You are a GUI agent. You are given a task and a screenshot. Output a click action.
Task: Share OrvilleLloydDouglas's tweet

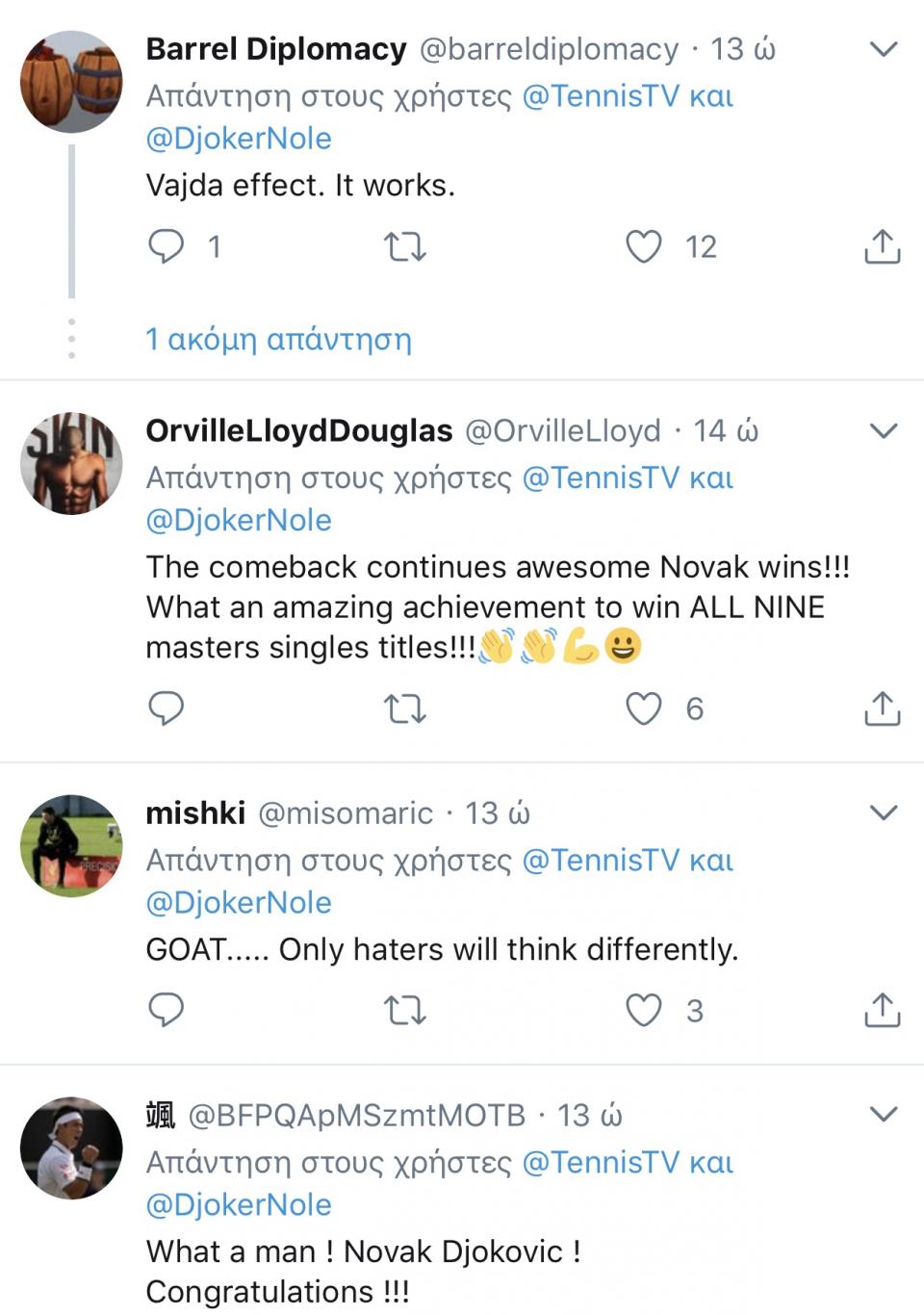pos(882,709)
